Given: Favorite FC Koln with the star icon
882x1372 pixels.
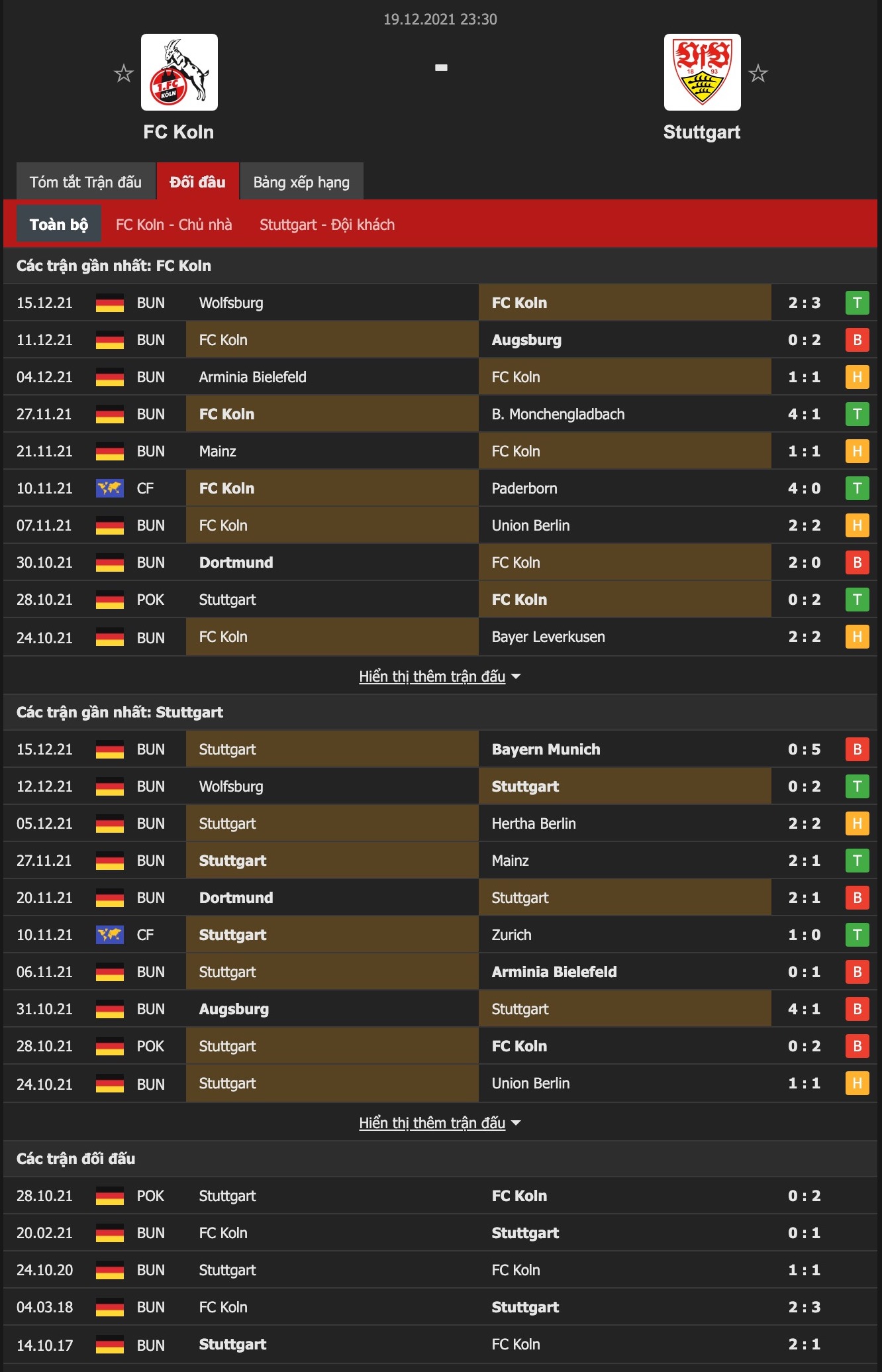Looking at the screenshot, I should click(124, 73).
